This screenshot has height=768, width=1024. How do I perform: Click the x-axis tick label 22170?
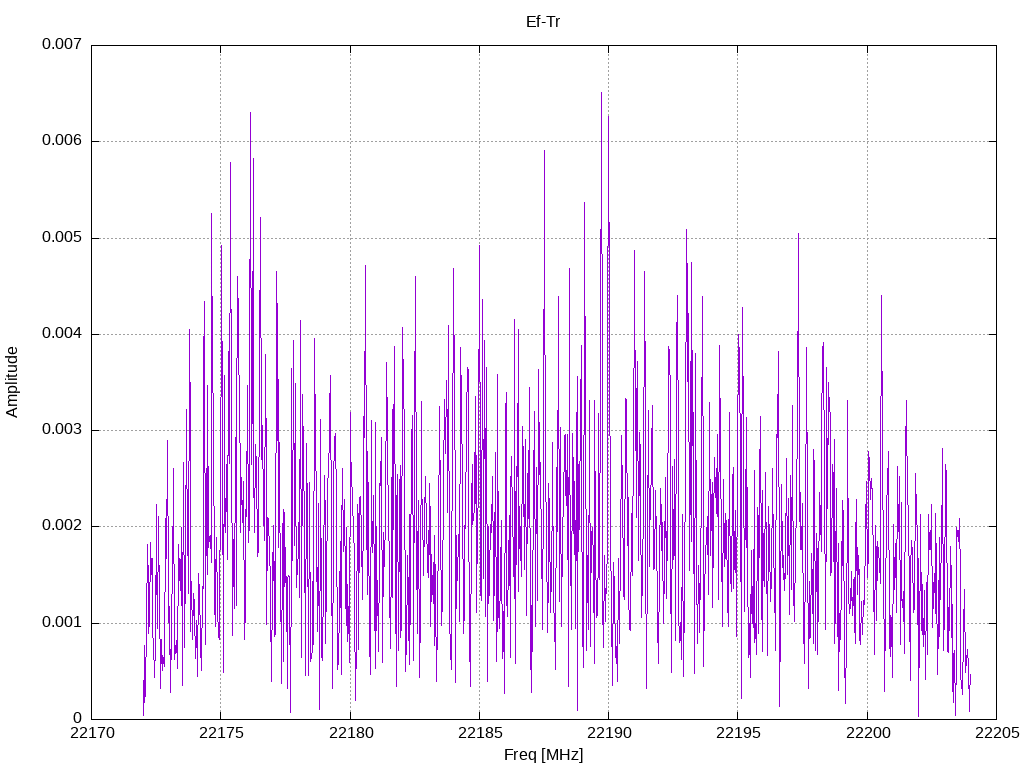(x=92, y=733)
